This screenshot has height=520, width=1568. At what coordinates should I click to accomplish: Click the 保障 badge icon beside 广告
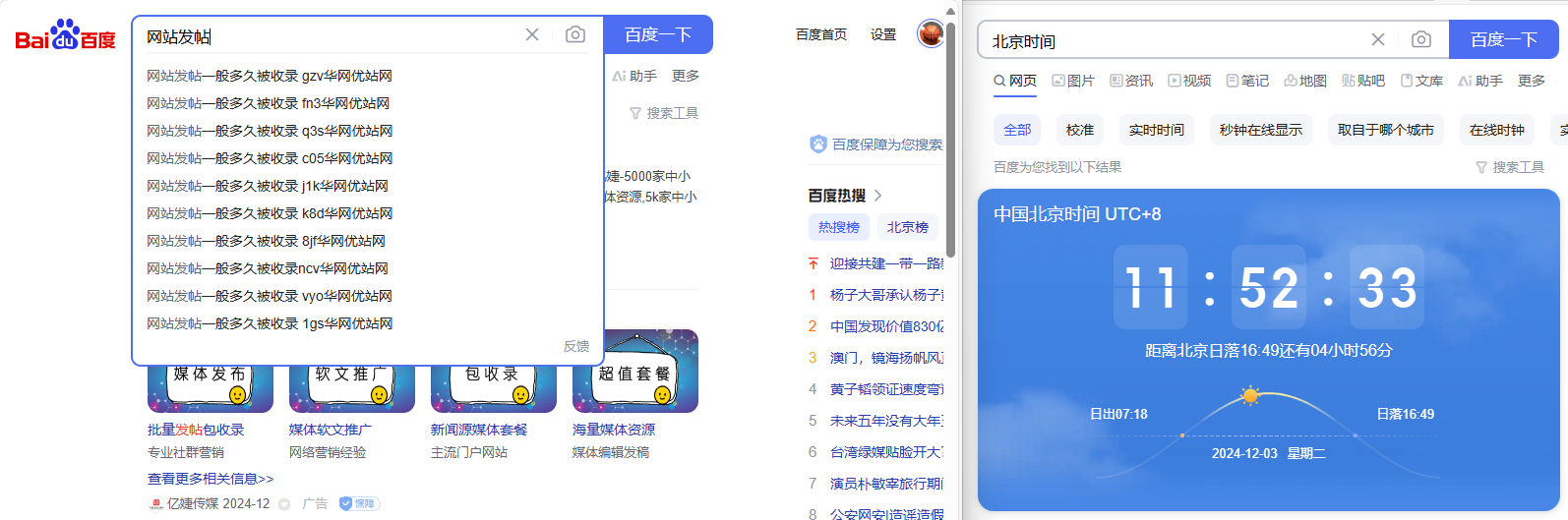[x=359, y=503]
